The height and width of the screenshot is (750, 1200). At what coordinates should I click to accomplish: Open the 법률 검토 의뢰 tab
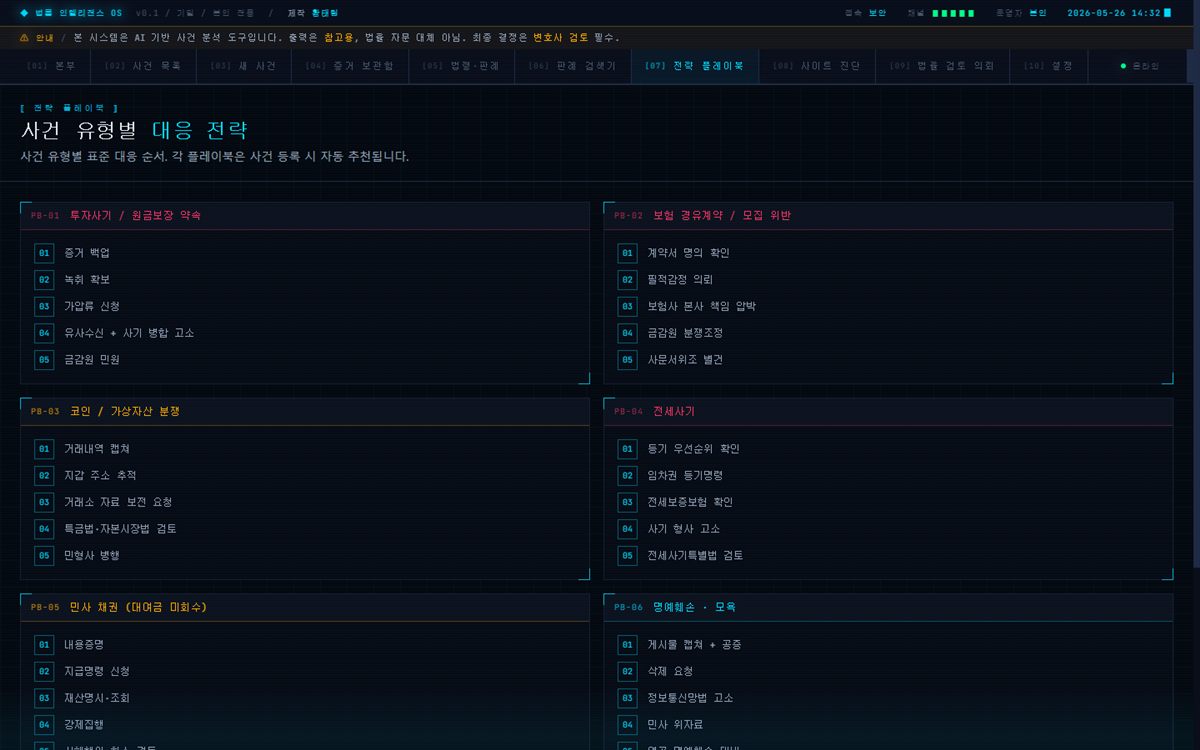point(941,66)
